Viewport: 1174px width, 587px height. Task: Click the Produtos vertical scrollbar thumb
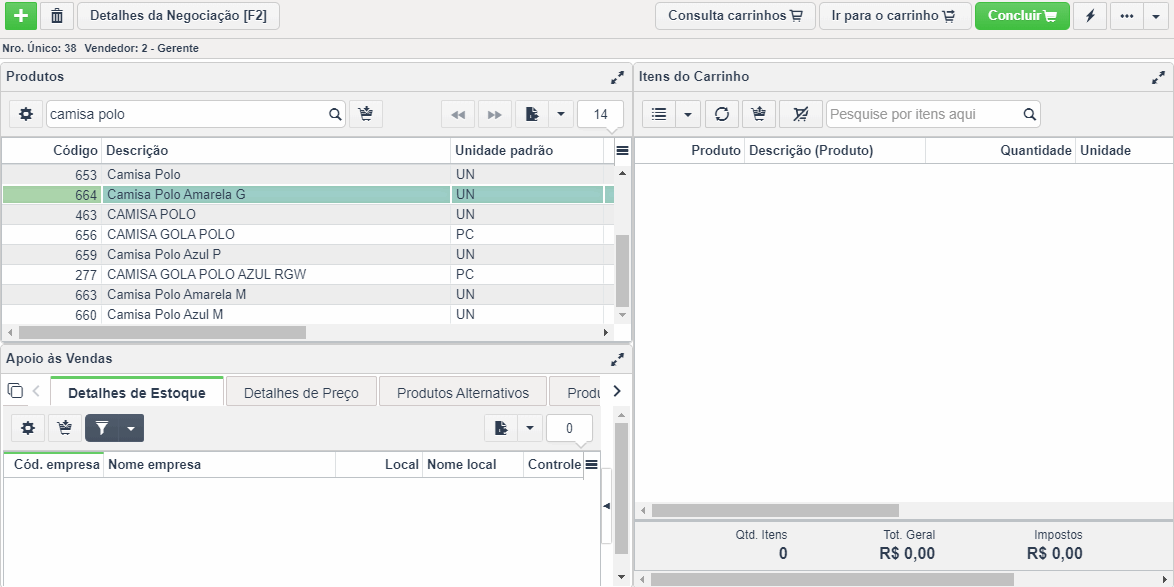[622, 270]
